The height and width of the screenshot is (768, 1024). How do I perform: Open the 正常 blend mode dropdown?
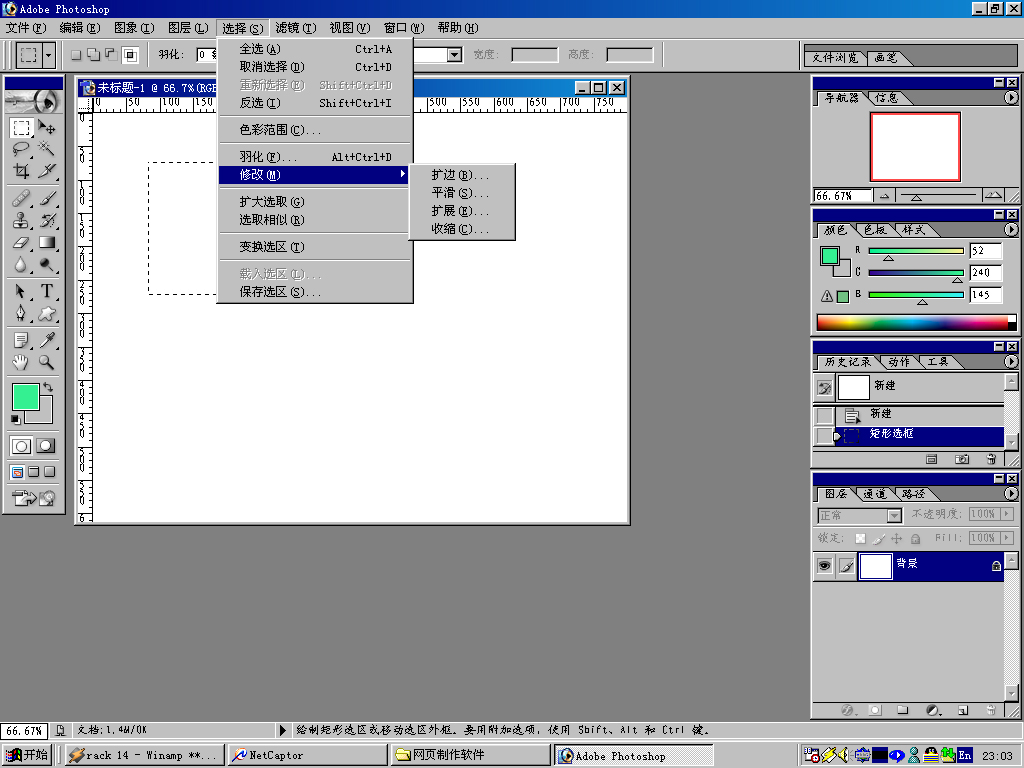point(893,516)
